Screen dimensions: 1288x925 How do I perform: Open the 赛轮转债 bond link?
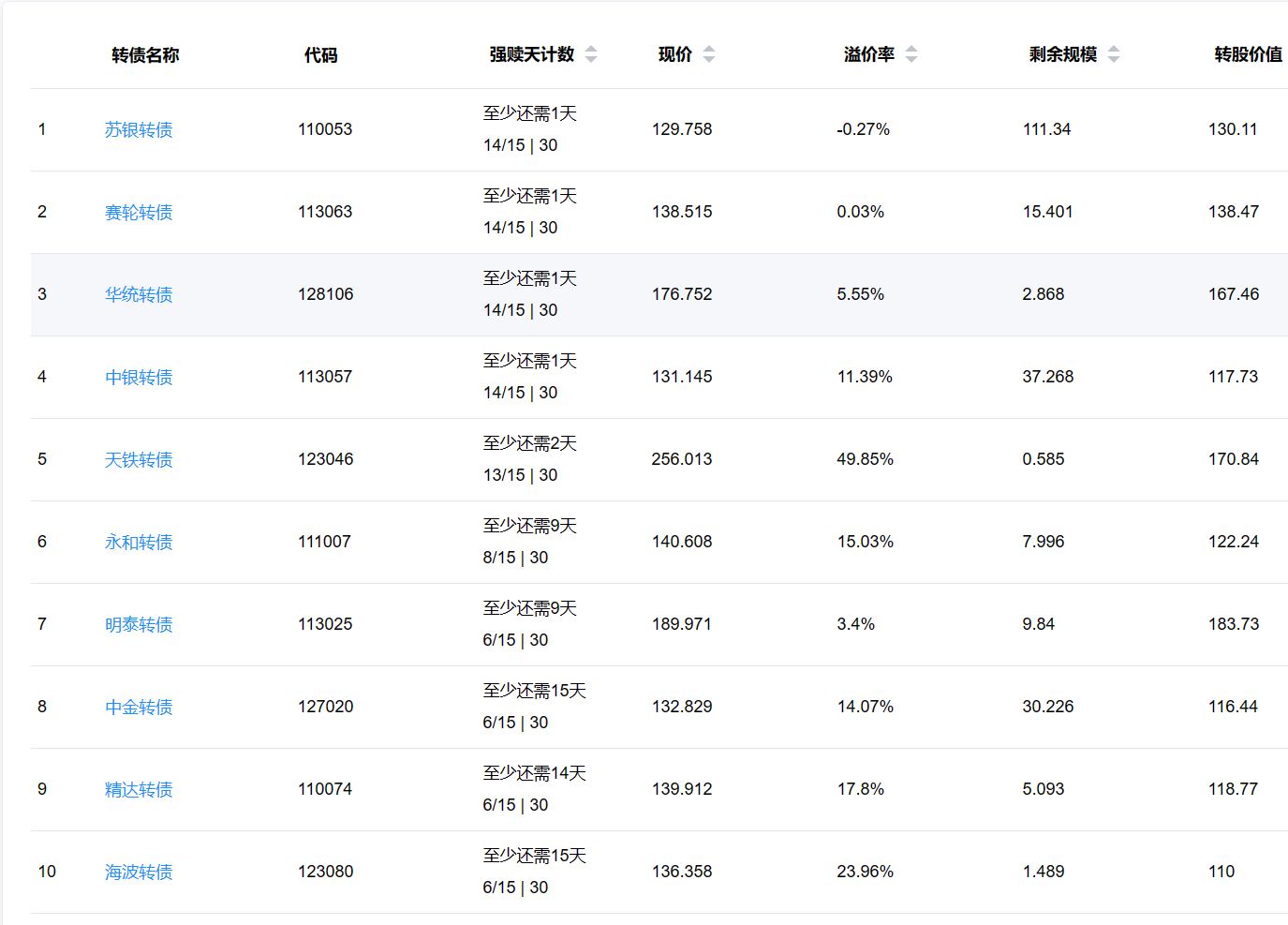(139, 212)
